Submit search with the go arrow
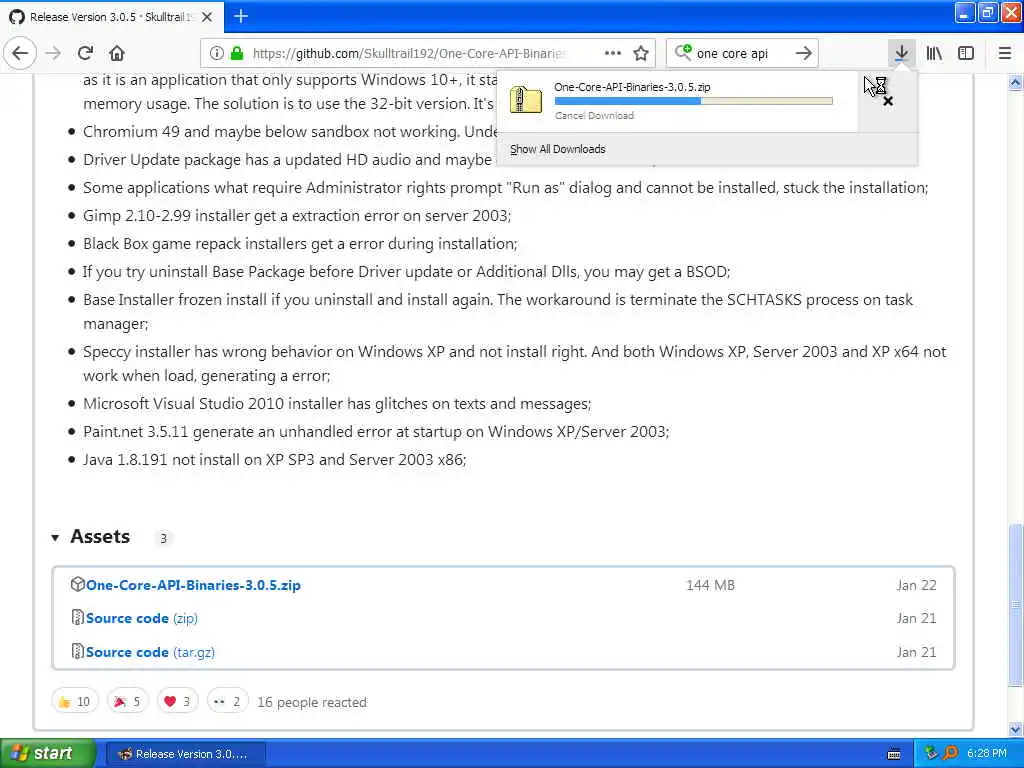Image resolution: width=1024 pixels, height=768 pixels. [804, 53]
